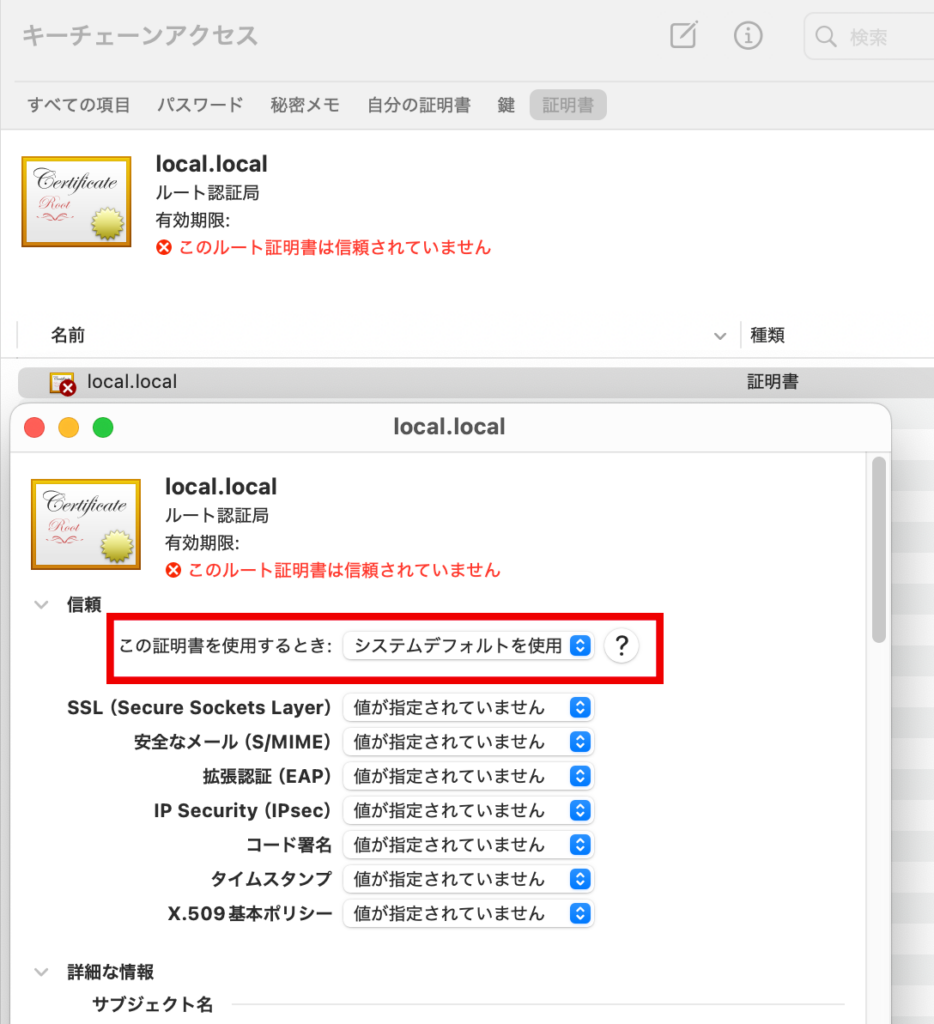Click the search magnifier icon
The height and width of the screenshot is (1024, 934).
point(826,38)
